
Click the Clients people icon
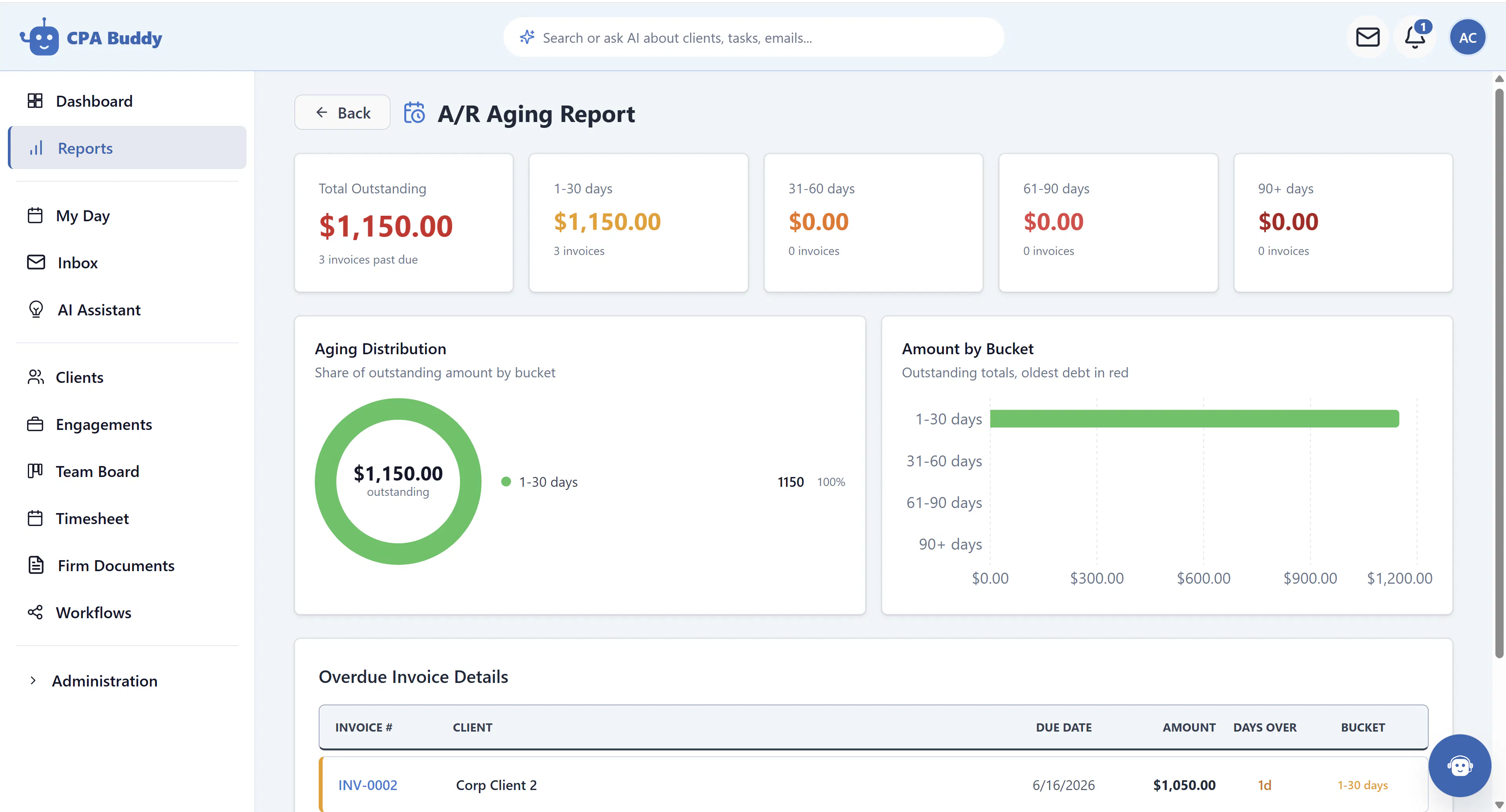tap(35, 377)
